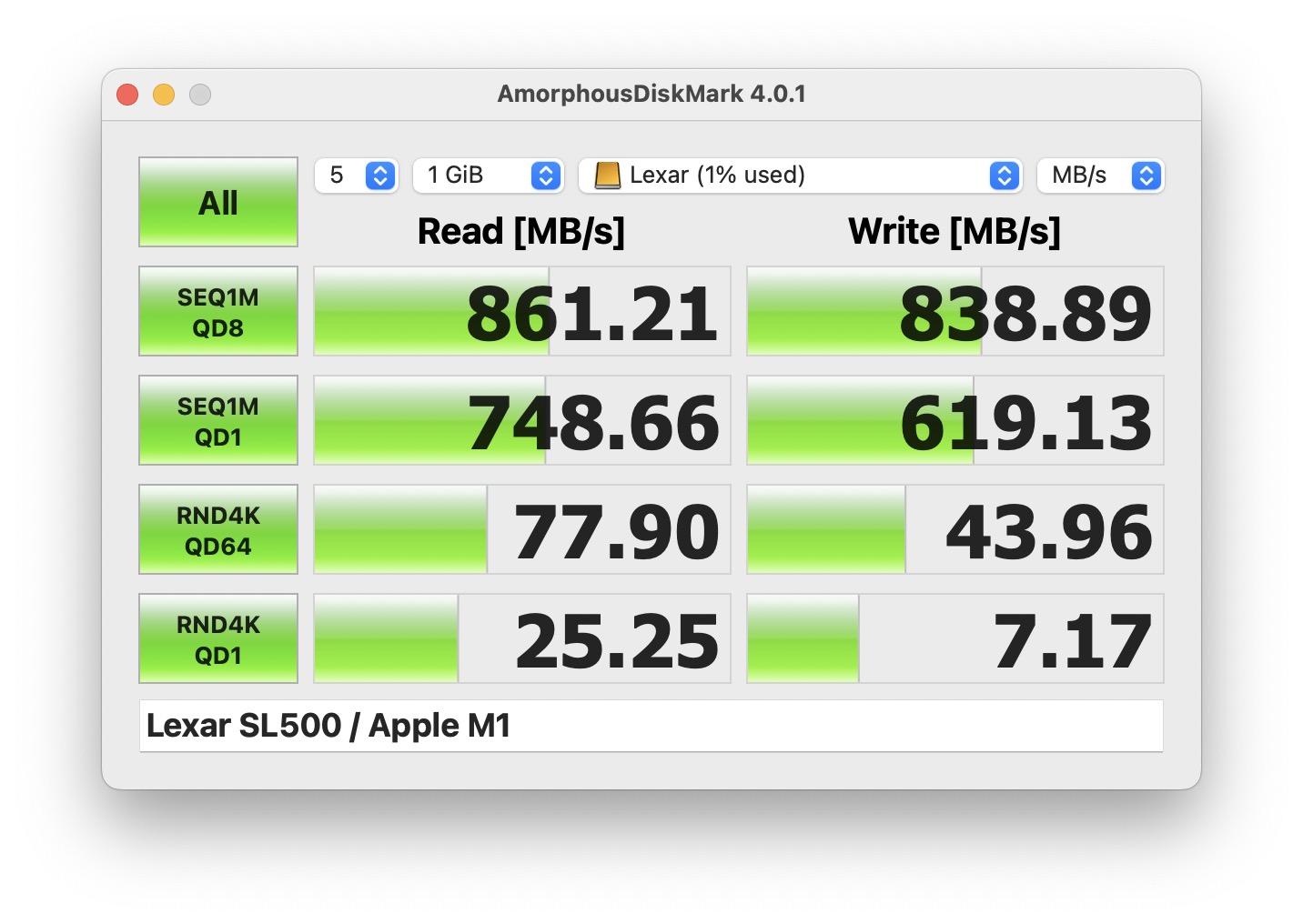This screenshot has width=1303, height=924.
Task: Select the 861.21 read result
Action: tap(522, 311)
